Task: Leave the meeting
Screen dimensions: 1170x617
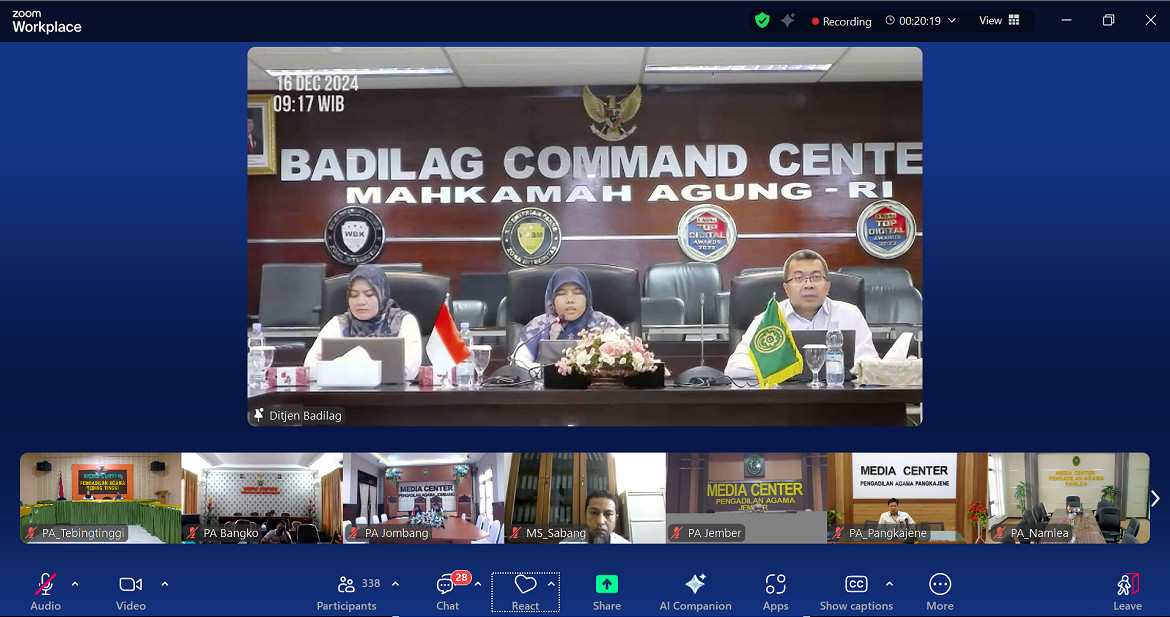Action: (x=1127, y=590)
